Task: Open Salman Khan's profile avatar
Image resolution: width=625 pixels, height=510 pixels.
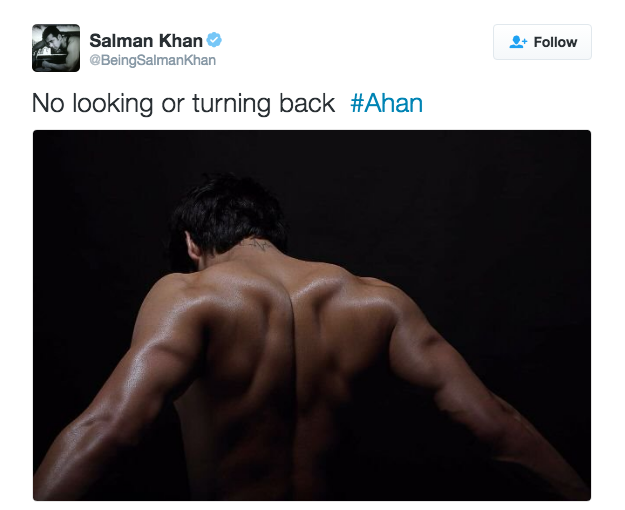Action: (56, 48)
